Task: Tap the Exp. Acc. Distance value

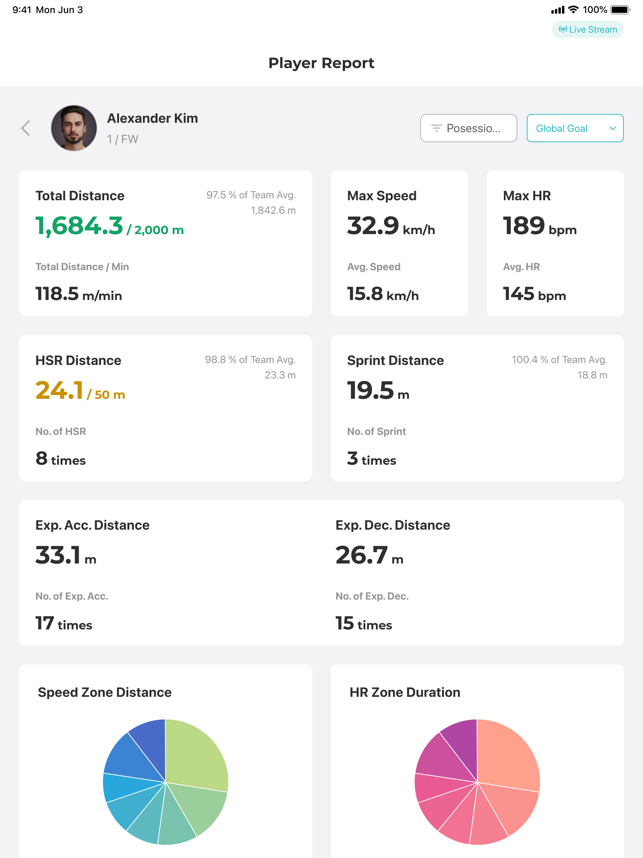Action: point(66,555)
